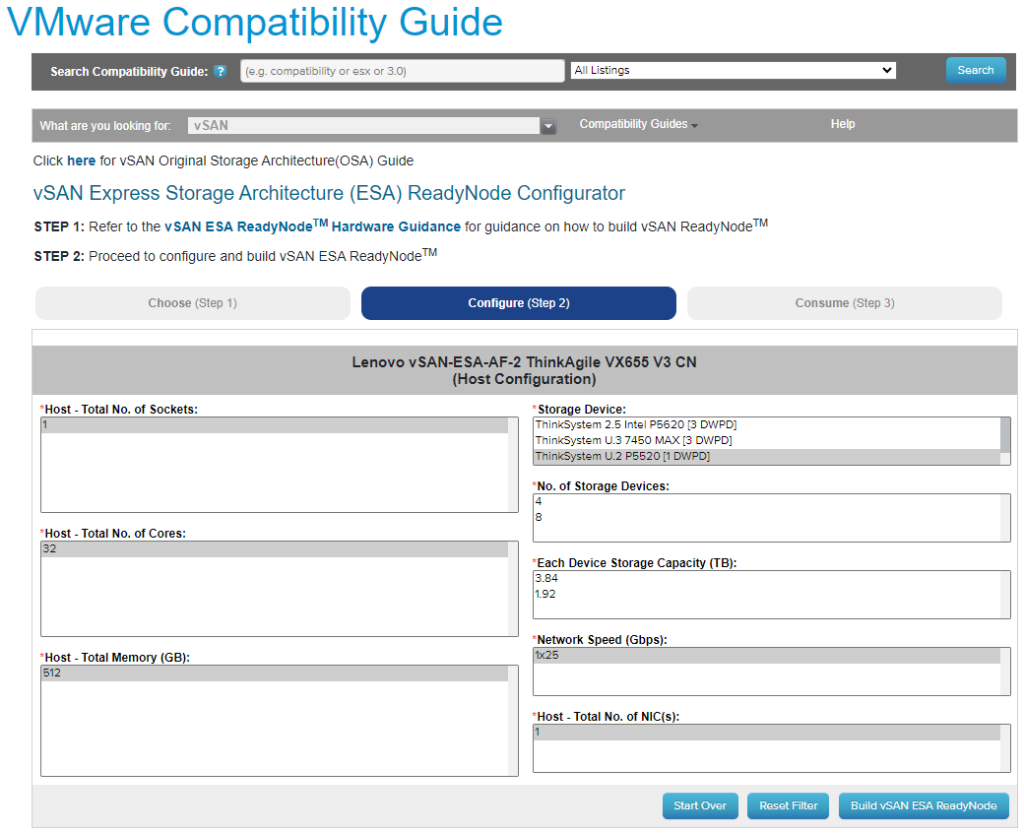Image resolution: width=1024 pixels, height=833 pixels.
Task: Open the Help menu
Action: point(842,125)
